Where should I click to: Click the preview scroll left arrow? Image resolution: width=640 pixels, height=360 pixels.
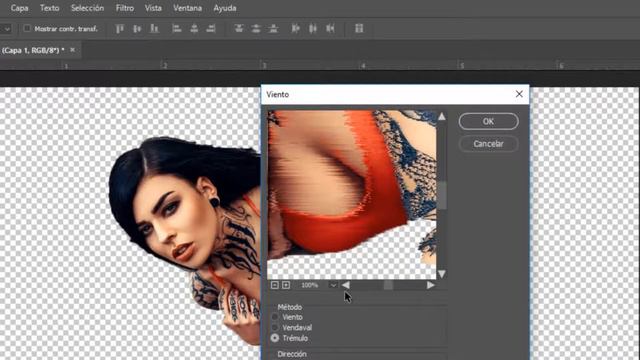[x=346, y=285]
